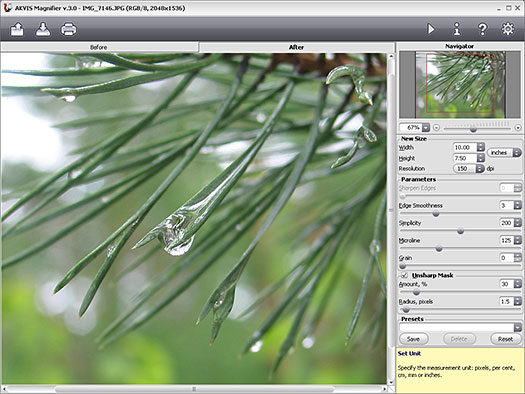525x394 pixels.
Task: Click the scroll left arrow under image
Action: pyautogui.click(x=4, y=389)
